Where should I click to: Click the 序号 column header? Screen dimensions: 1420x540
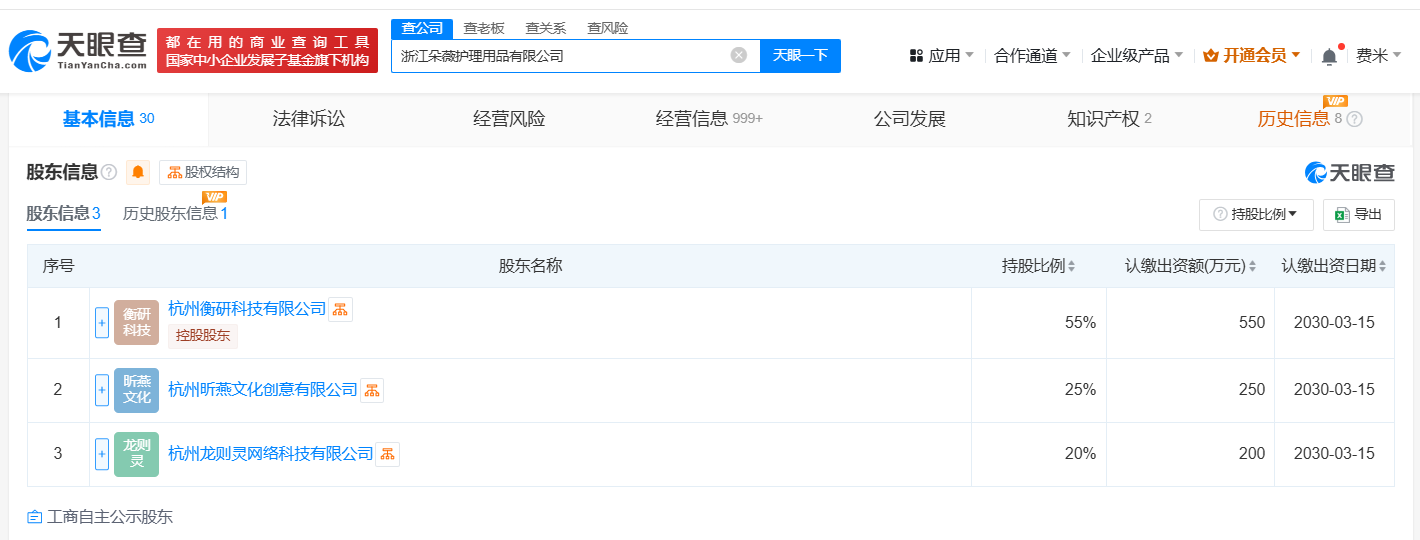(58, 266)
